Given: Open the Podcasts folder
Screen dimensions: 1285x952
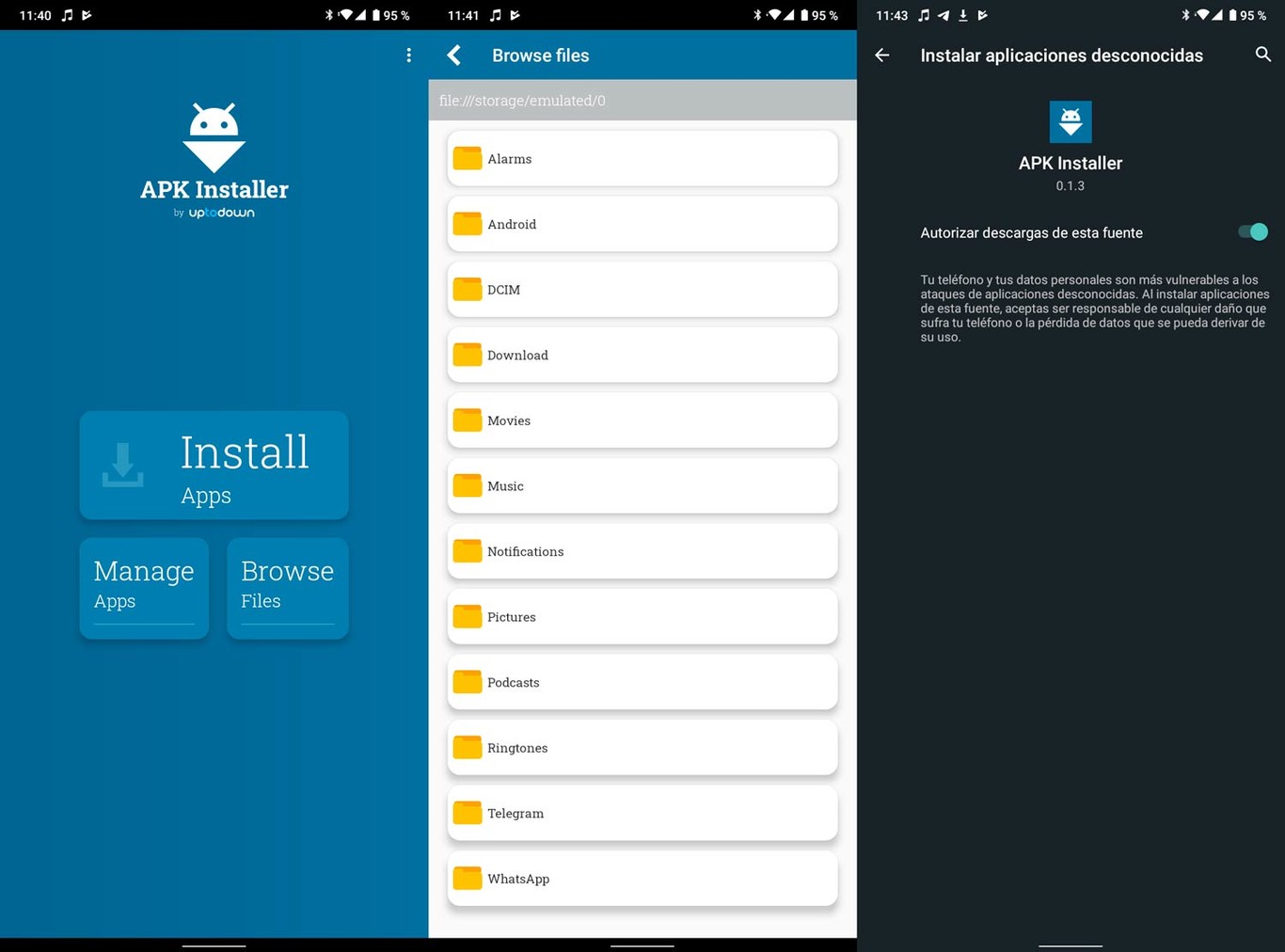Looking at the screenshot, I should (642, 682).
